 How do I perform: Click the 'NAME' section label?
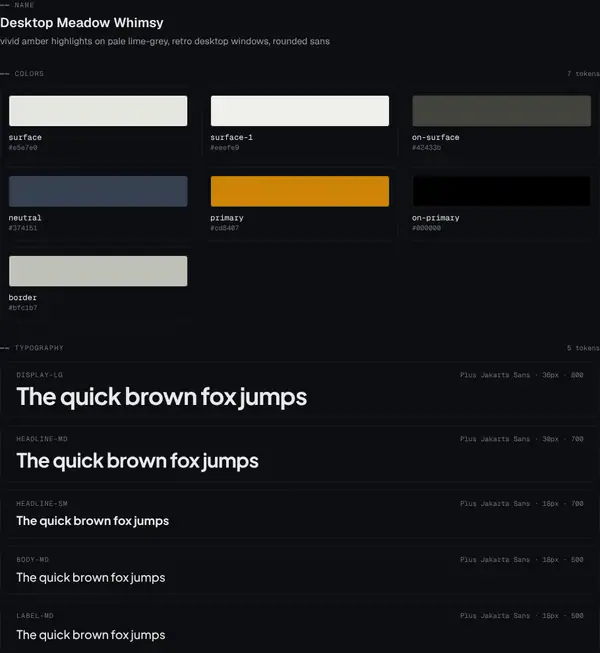click(24, 5)
